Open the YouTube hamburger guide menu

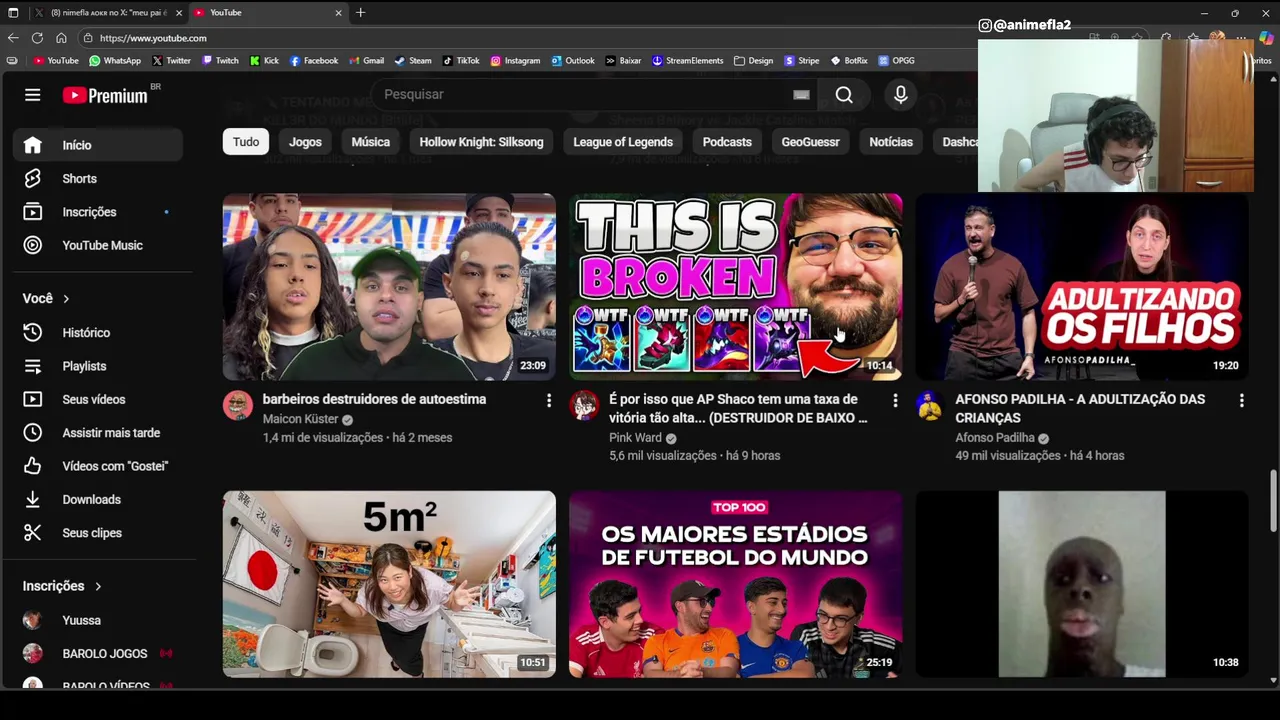click(x=32, y=95)
